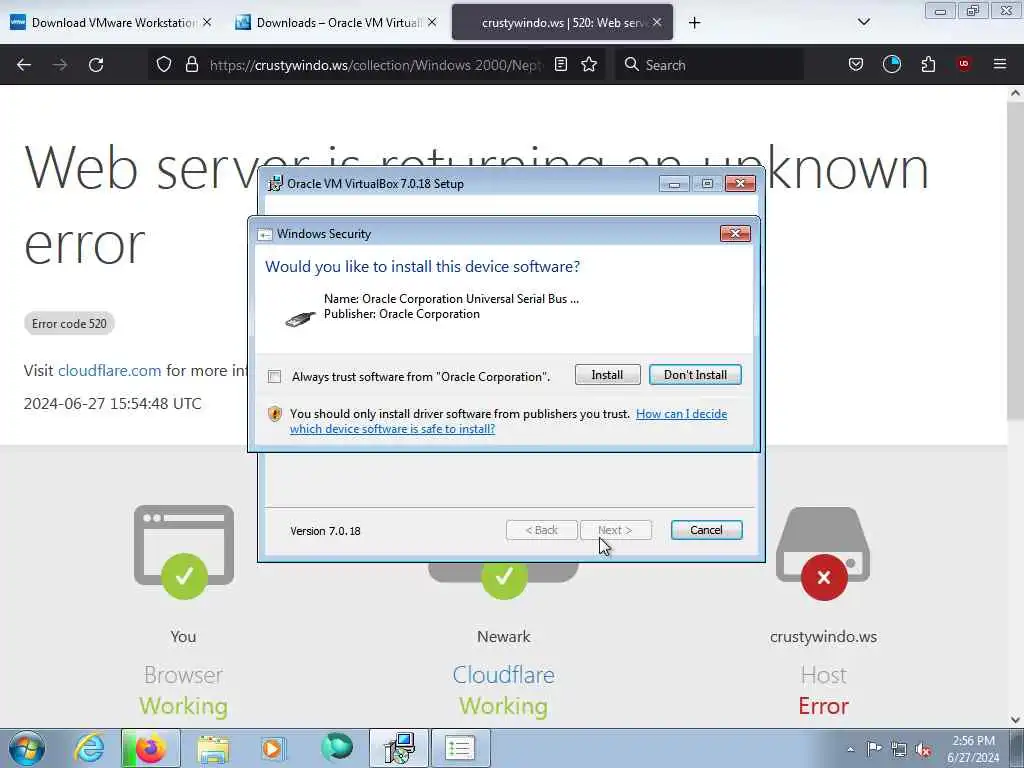Close the crustywindo.ws tab
Image resolution: width=1024 pixels, height=768 pixels.
tap(657, 22)
